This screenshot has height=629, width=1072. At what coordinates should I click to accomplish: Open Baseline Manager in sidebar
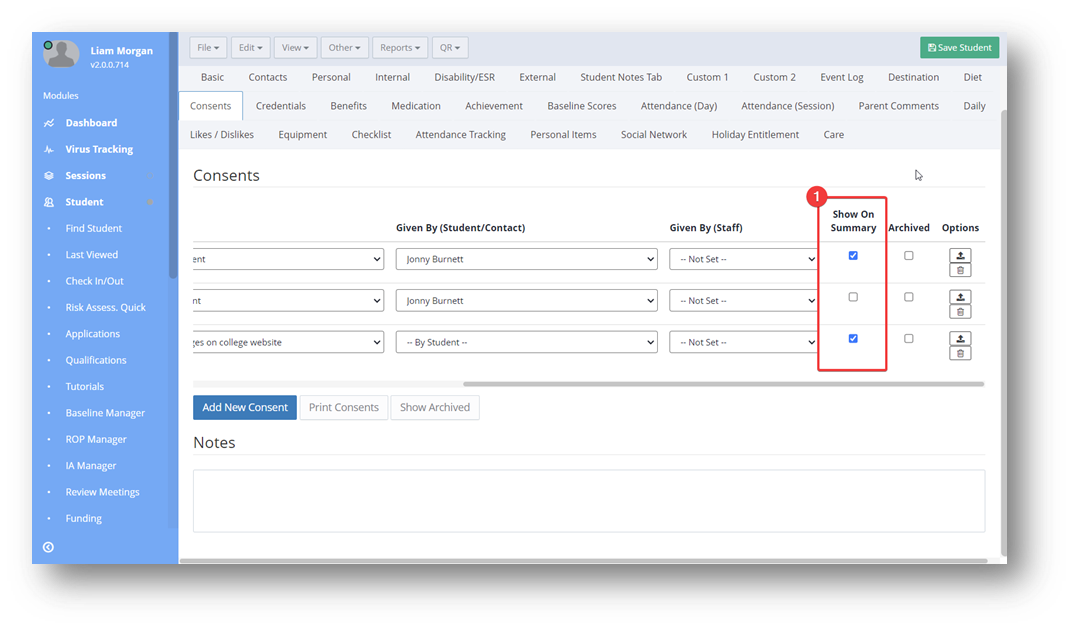(x=105, y=413)
